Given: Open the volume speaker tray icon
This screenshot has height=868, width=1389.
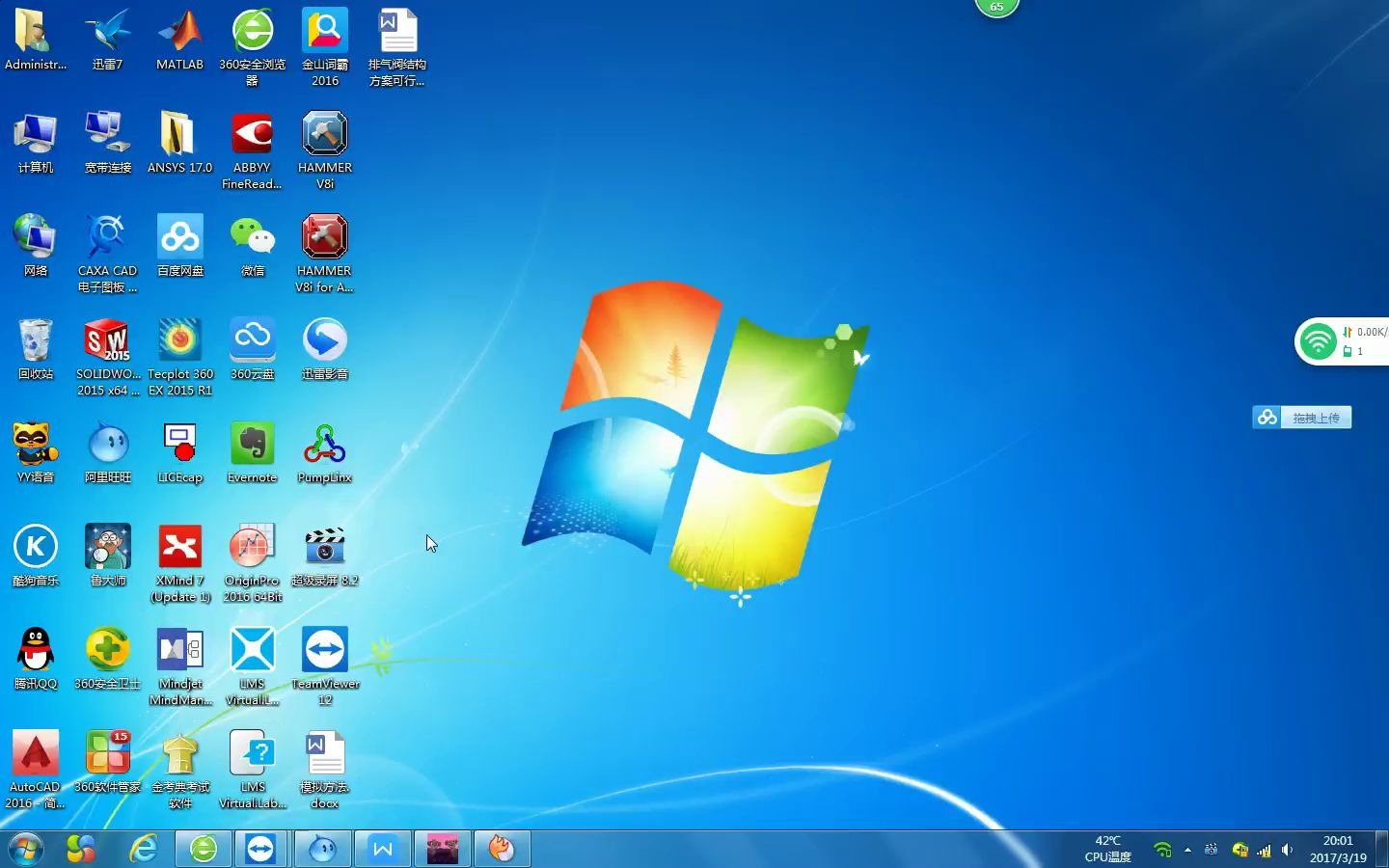Looking at the screenshot, I should (x=1287, y=850).
